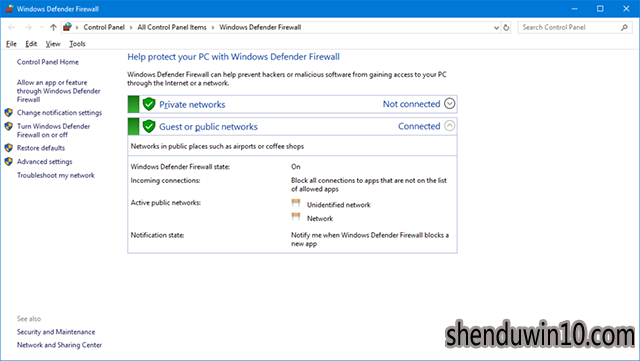
Task: Click breadcrumb chevron before Control Panel
Action: [x=77, y=28]
